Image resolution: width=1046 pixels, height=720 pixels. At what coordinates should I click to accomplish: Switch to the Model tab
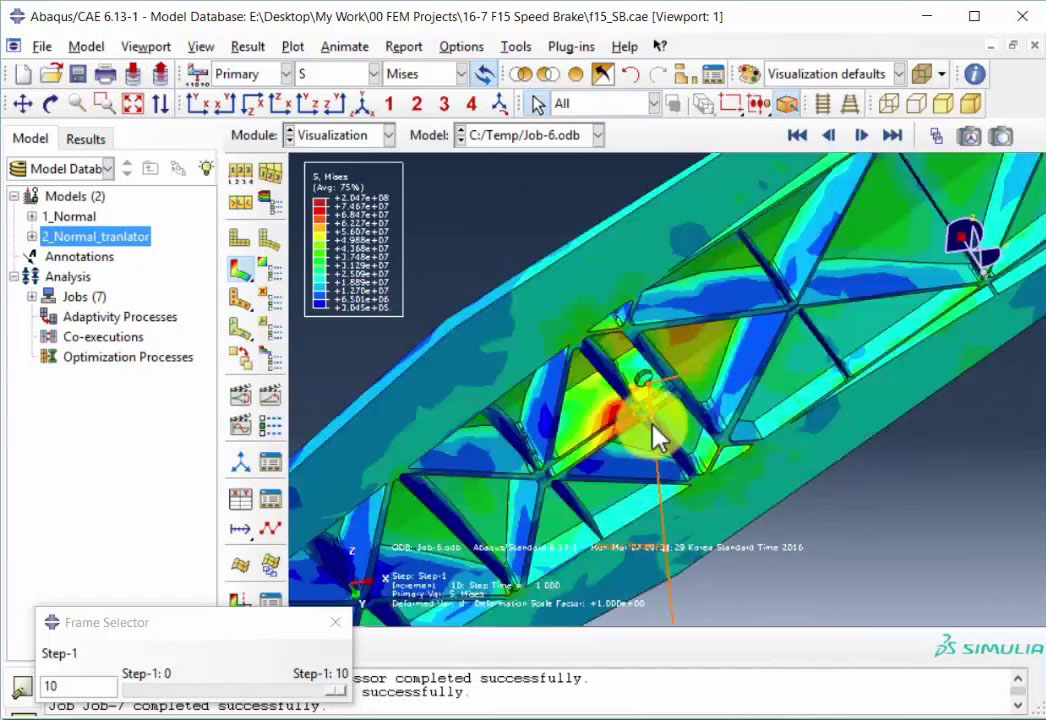tap(31, 138)
